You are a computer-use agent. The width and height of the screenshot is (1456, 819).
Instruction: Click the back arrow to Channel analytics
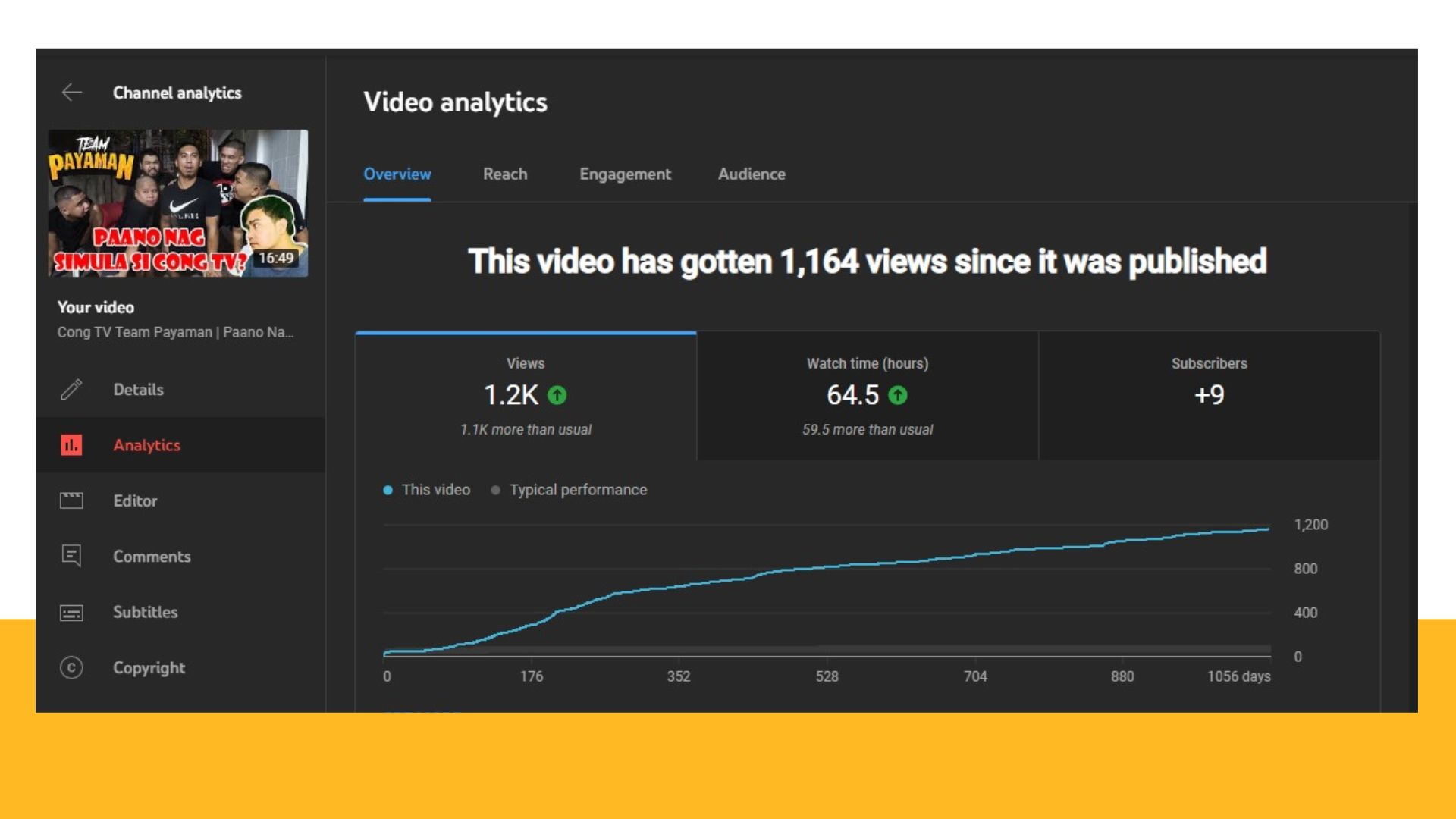[x=72, y=93]
